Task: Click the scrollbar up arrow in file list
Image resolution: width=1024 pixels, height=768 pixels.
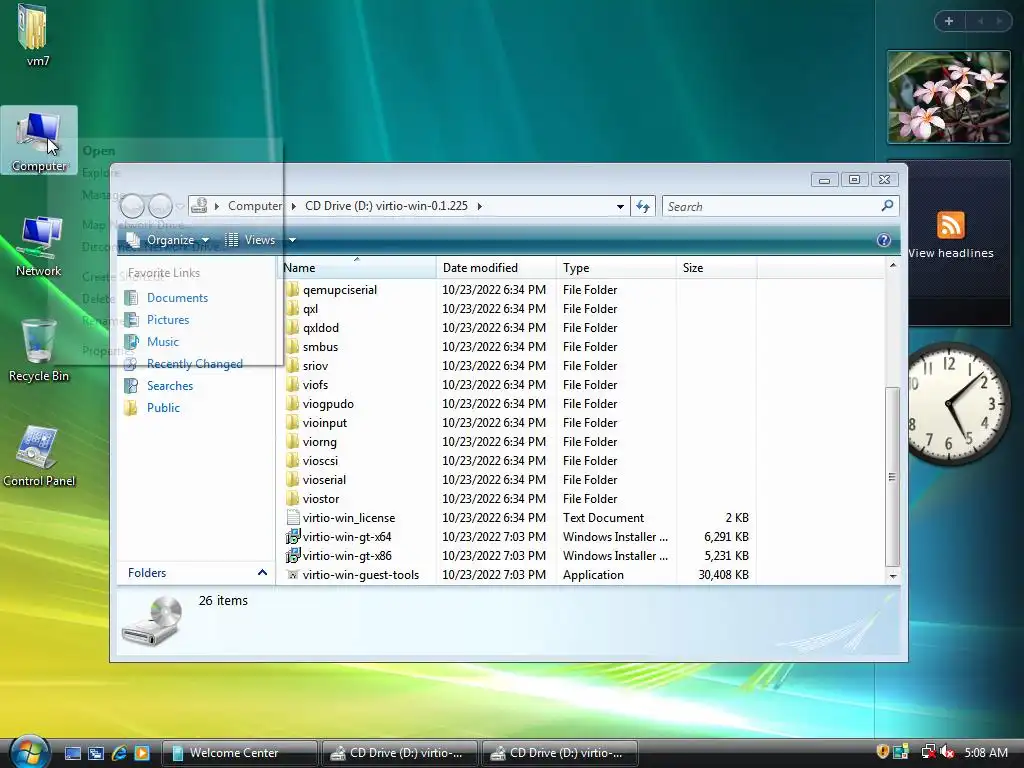Action: [x=893, y=265]
